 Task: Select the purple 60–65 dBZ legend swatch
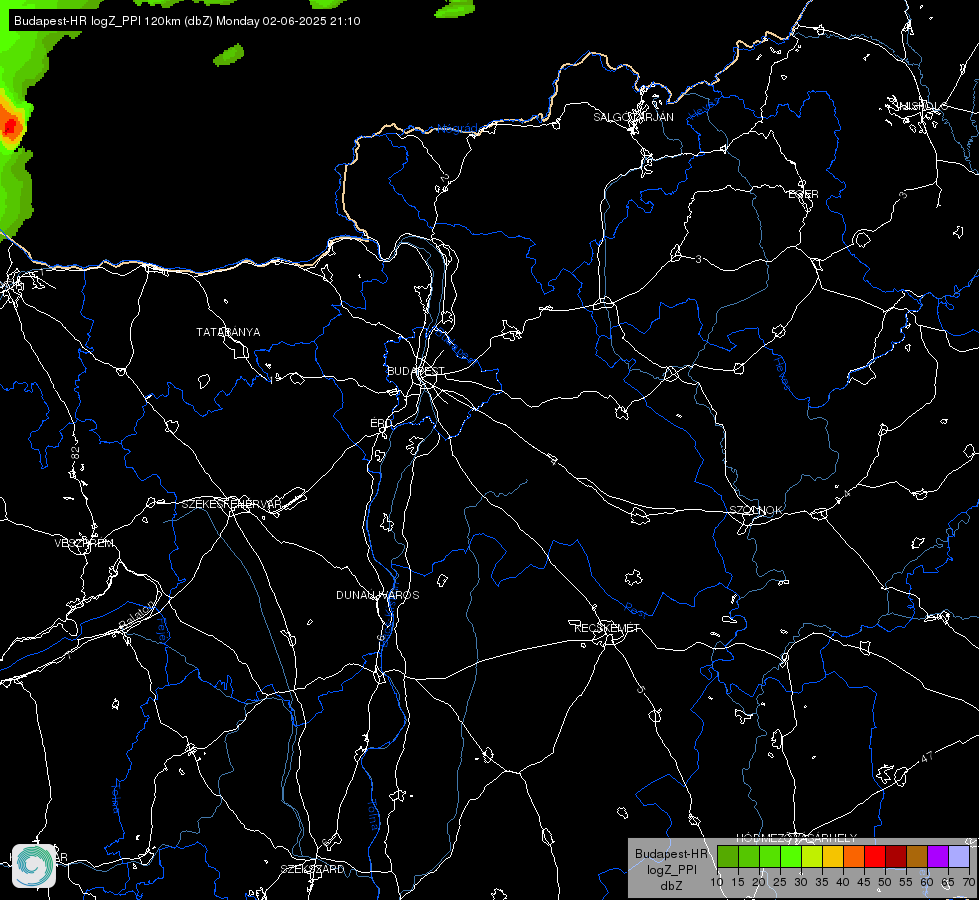click(x=938, y=856)
